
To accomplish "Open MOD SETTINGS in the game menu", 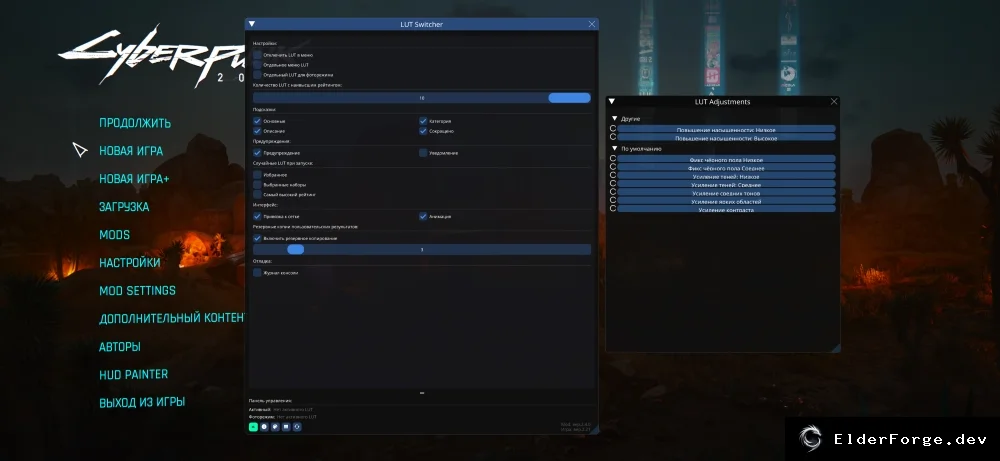I will click(x=137, y=291).
